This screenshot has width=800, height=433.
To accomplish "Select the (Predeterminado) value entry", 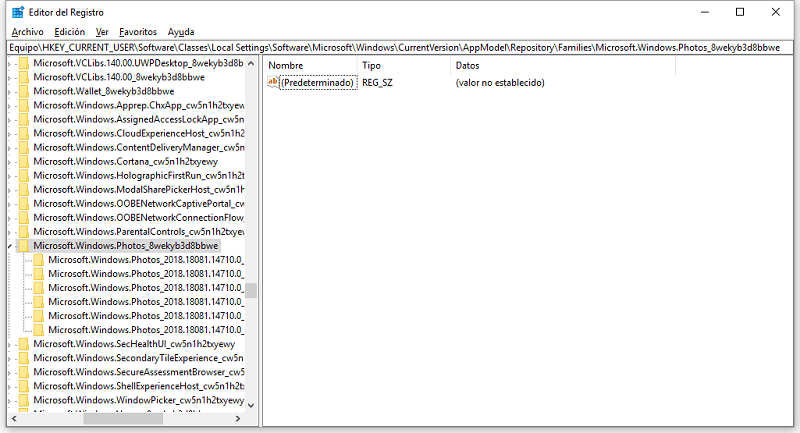I will (x=317, y=83).
